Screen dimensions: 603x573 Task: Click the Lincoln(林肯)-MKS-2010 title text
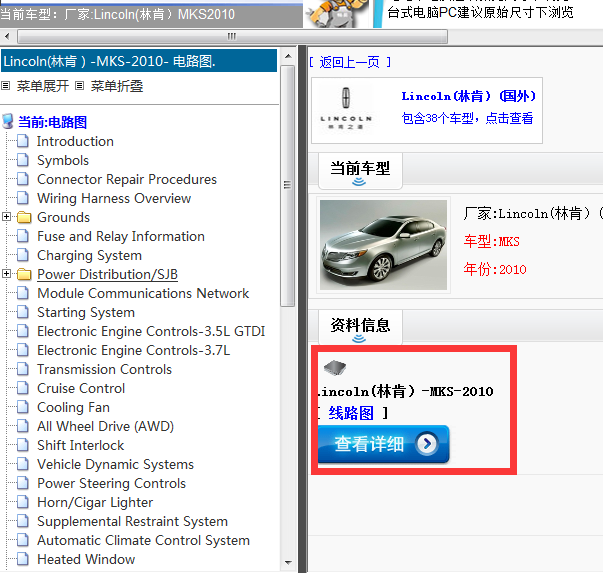(x=405, y=391)
